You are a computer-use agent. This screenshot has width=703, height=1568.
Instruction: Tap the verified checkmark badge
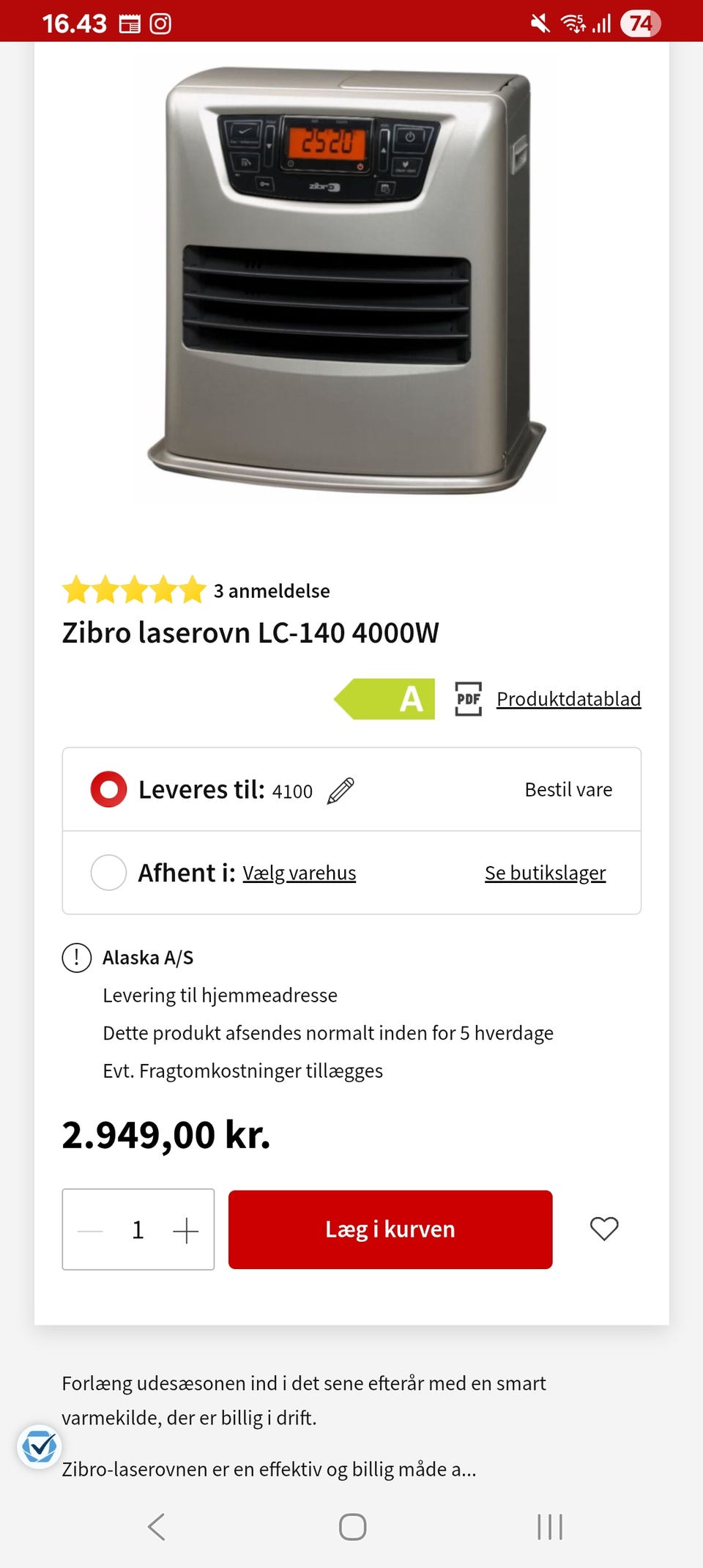(x=39, y=1446)
